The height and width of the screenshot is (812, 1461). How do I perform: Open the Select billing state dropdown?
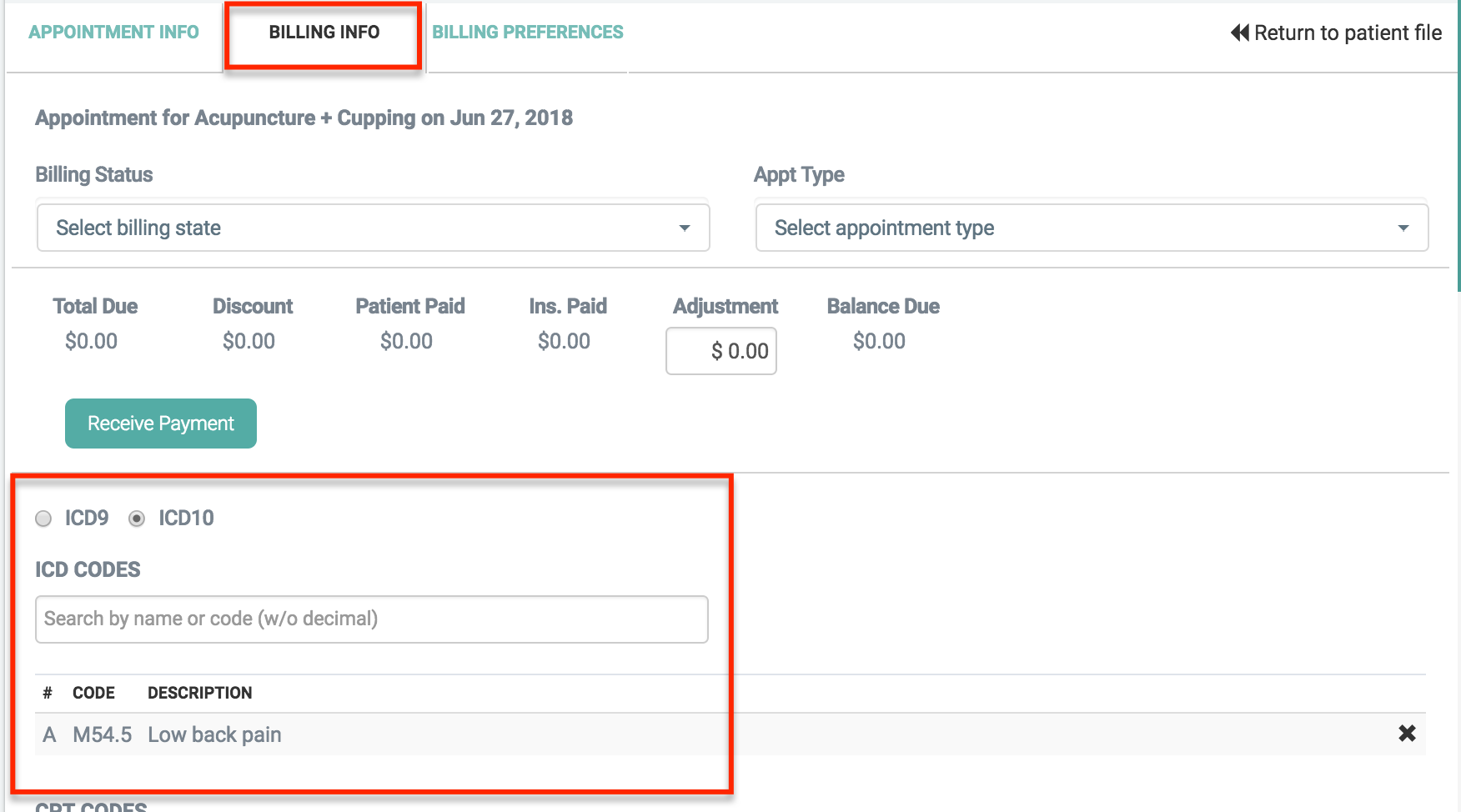[372, 228]
